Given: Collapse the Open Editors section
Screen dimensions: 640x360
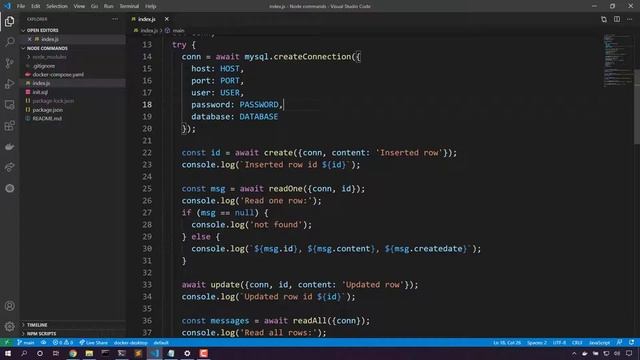Looking at the screenshot, I should tap(42, 30).
